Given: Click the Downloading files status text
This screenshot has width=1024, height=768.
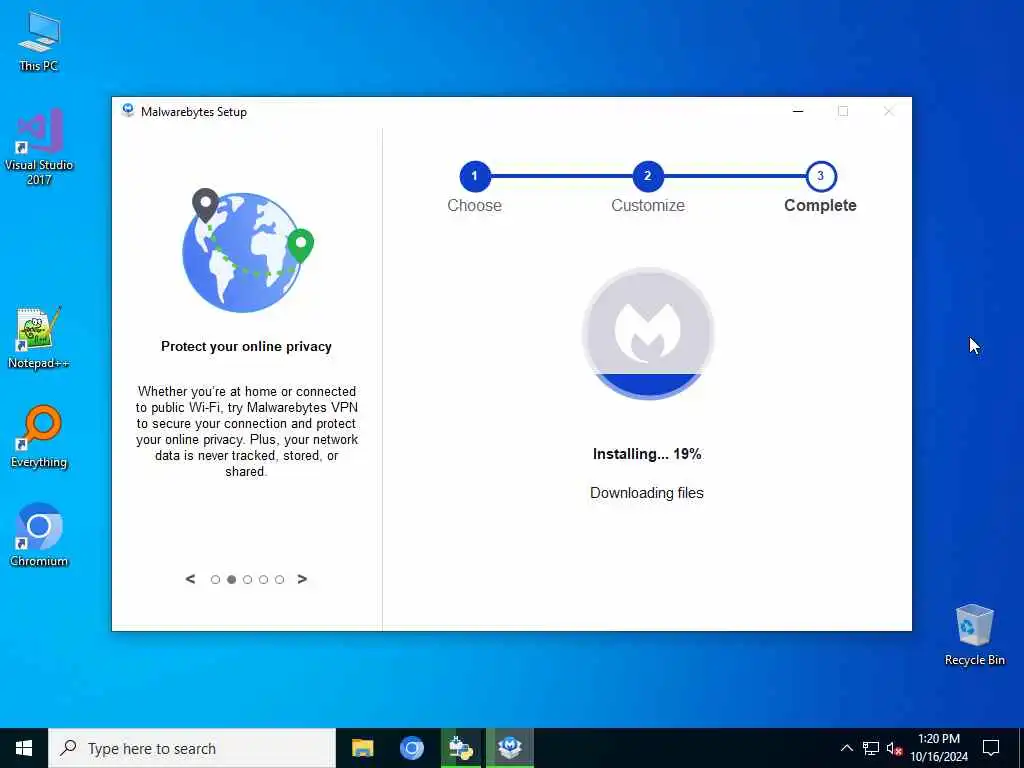Looking at the screenshot, I should pyautogui.click(x=647, y=493).
